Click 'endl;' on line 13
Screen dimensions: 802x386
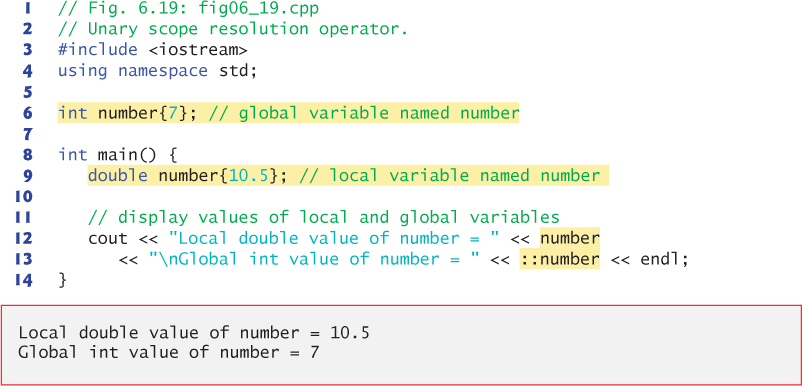(x=664, y=259)
